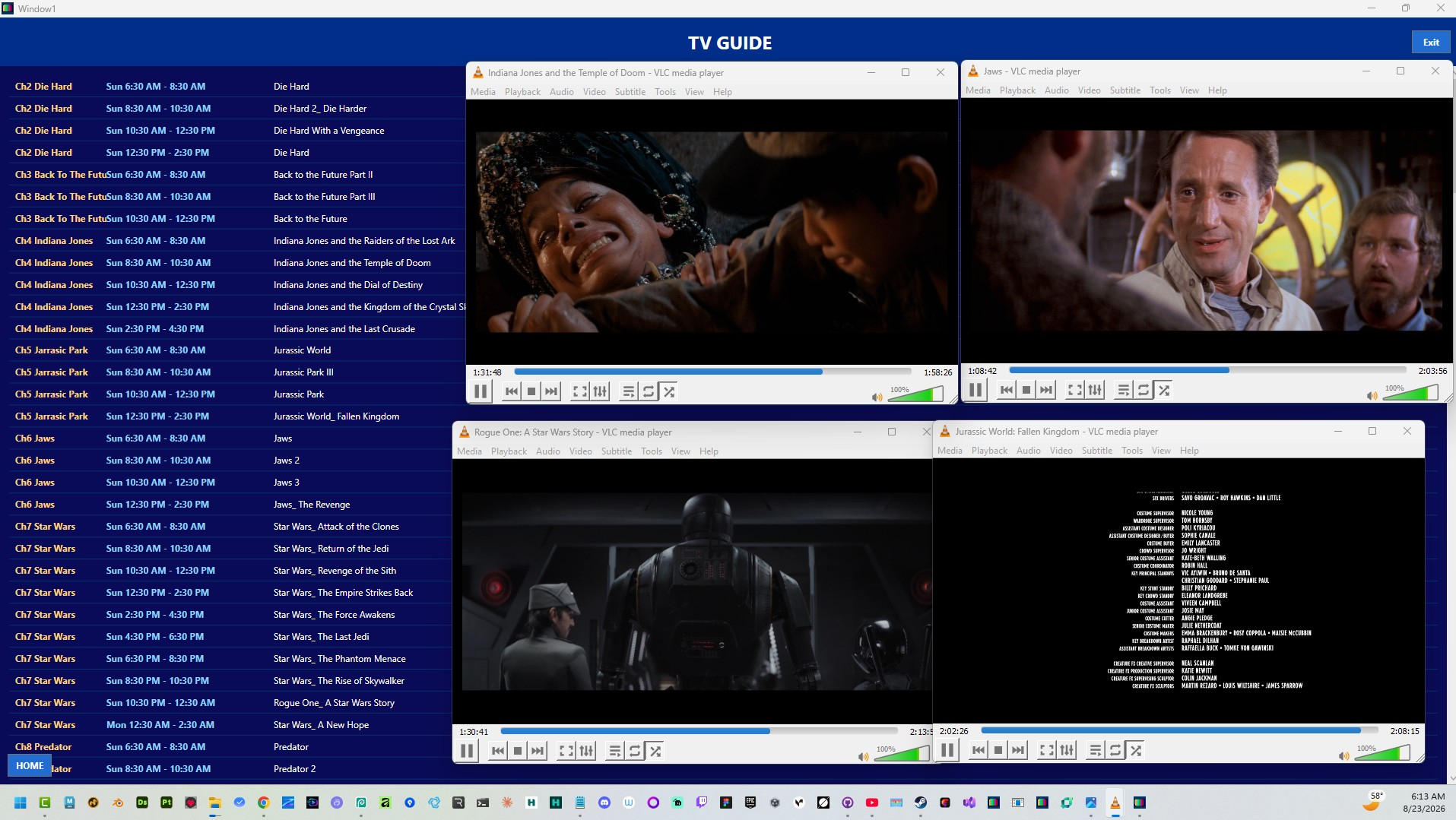Toggle loop mode in the Indiana Jones window
1456x820 pixels.
pyautogui.click(x=649, y=391)
